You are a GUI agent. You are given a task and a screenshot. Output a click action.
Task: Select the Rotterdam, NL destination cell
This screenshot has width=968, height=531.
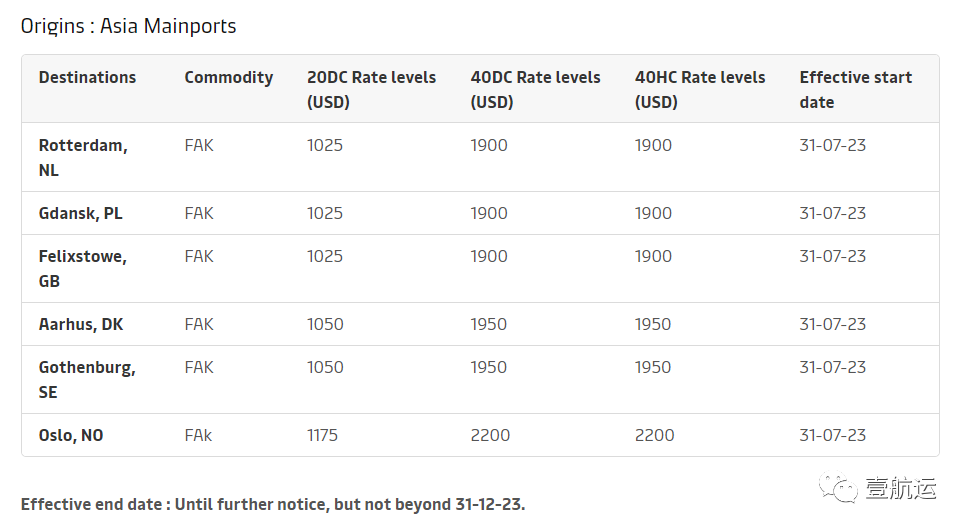pos(83,157)
